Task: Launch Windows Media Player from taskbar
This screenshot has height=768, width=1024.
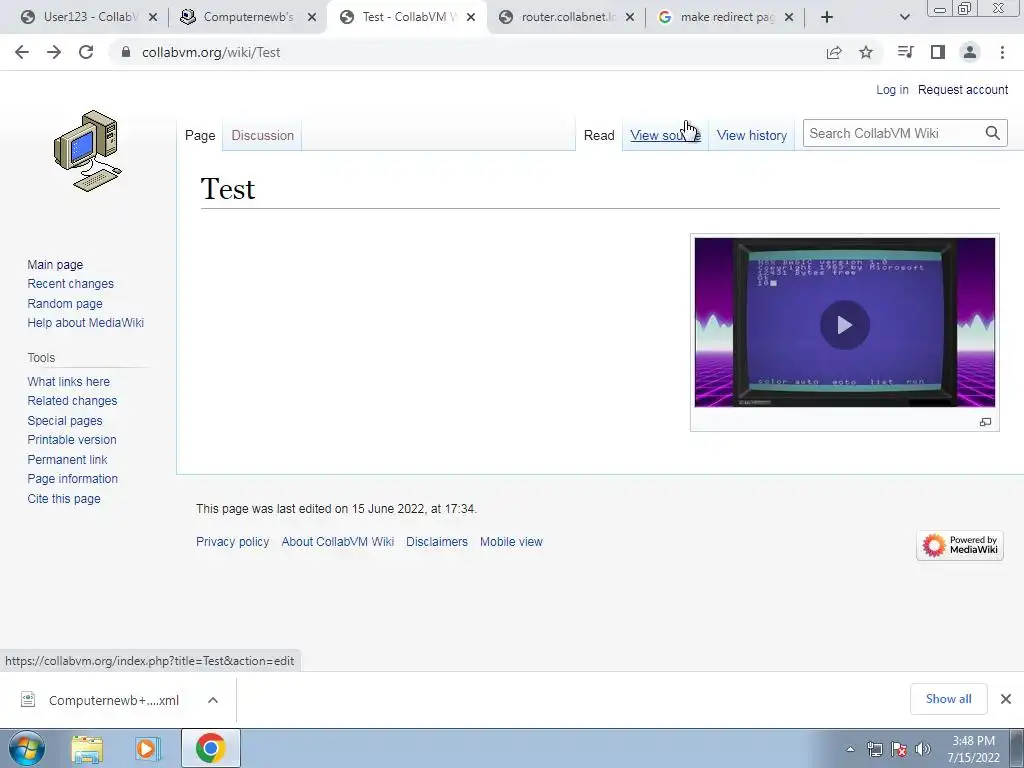Action: [148, 748]
